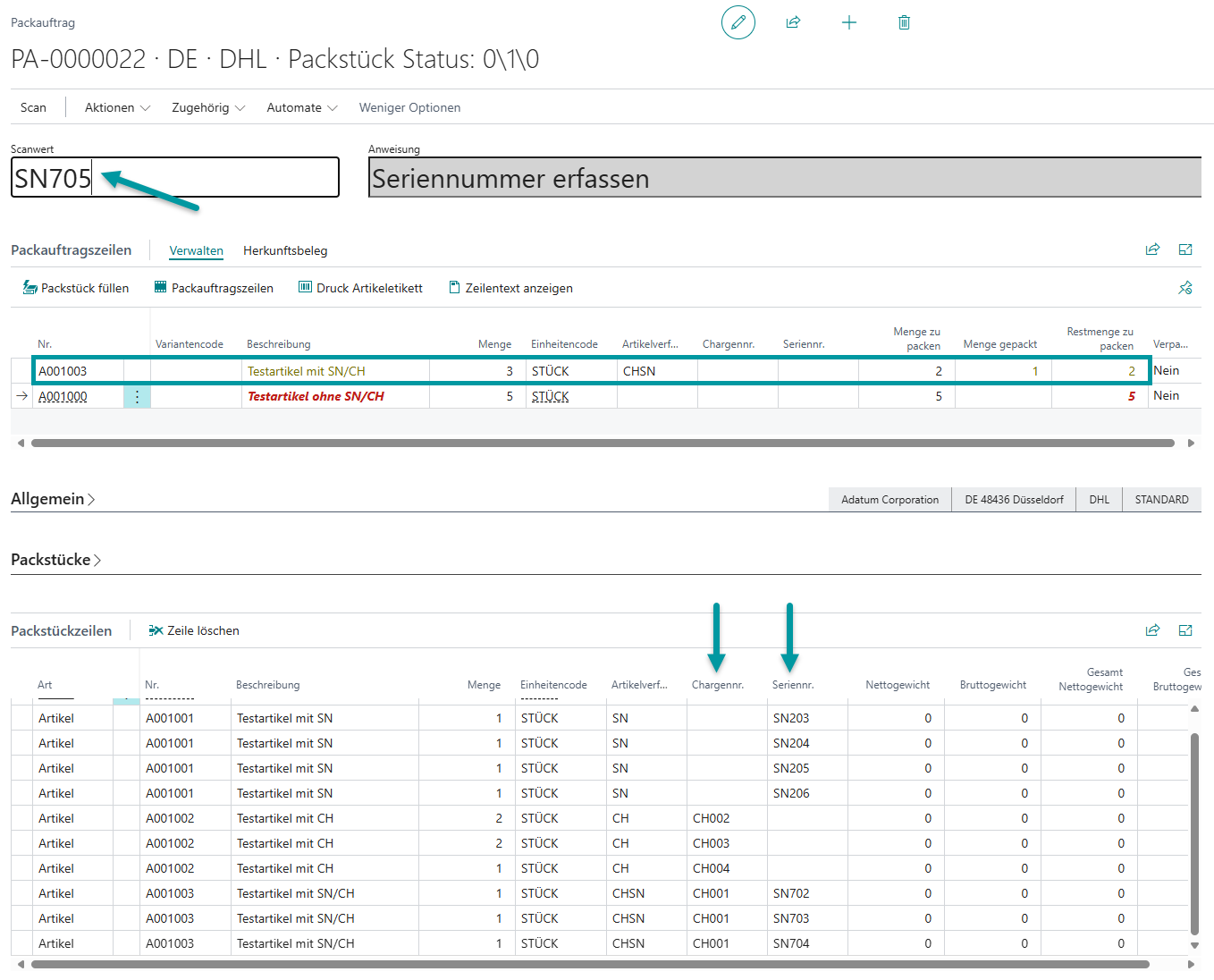Screen dimensions: 1214x980
Task: Click the plus icon to create new
Action: pyautogui.click(x=849, y=22)
